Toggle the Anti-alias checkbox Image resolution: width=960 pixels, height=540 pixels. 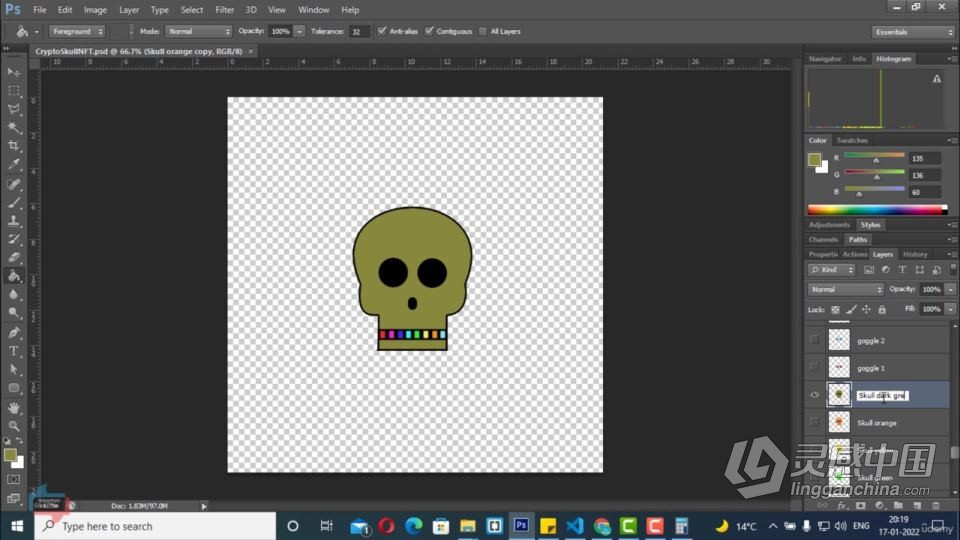tap(382, 31)
